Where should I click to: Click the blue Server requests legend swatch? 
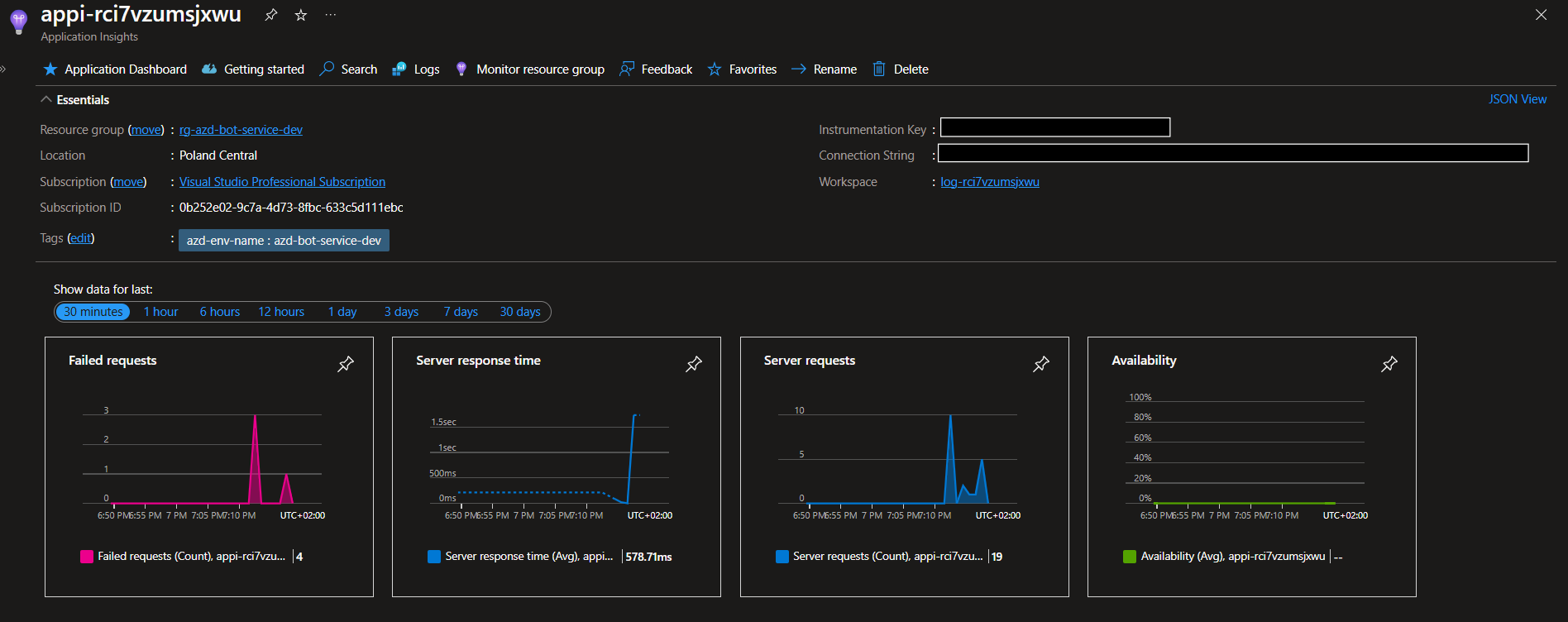tap(782, 557)
